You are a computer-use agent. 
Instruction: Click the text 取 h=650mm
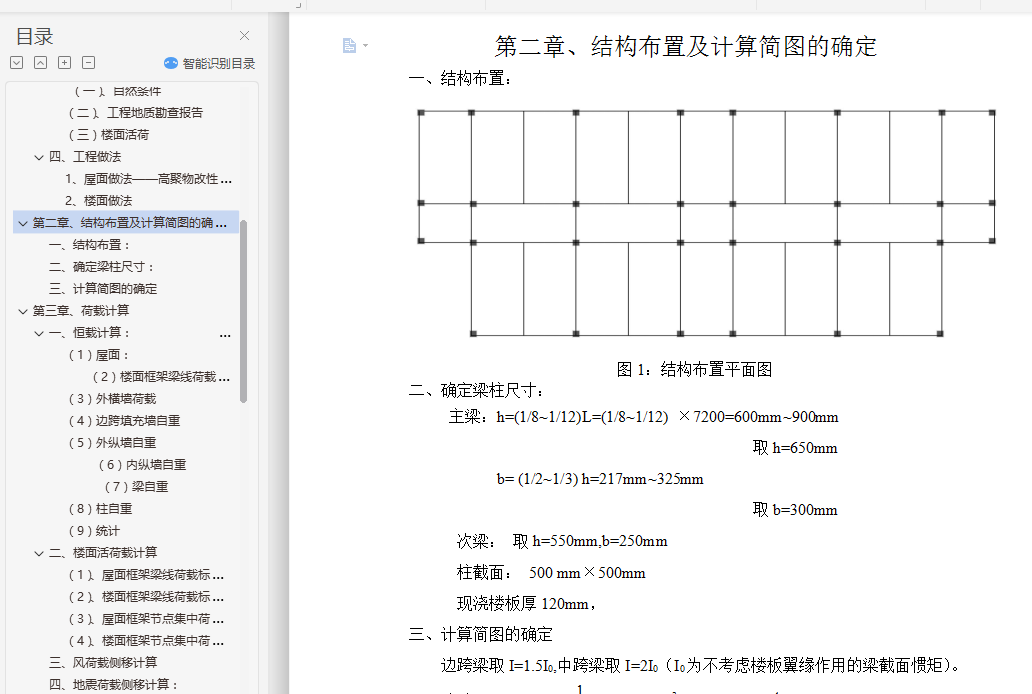795,448
